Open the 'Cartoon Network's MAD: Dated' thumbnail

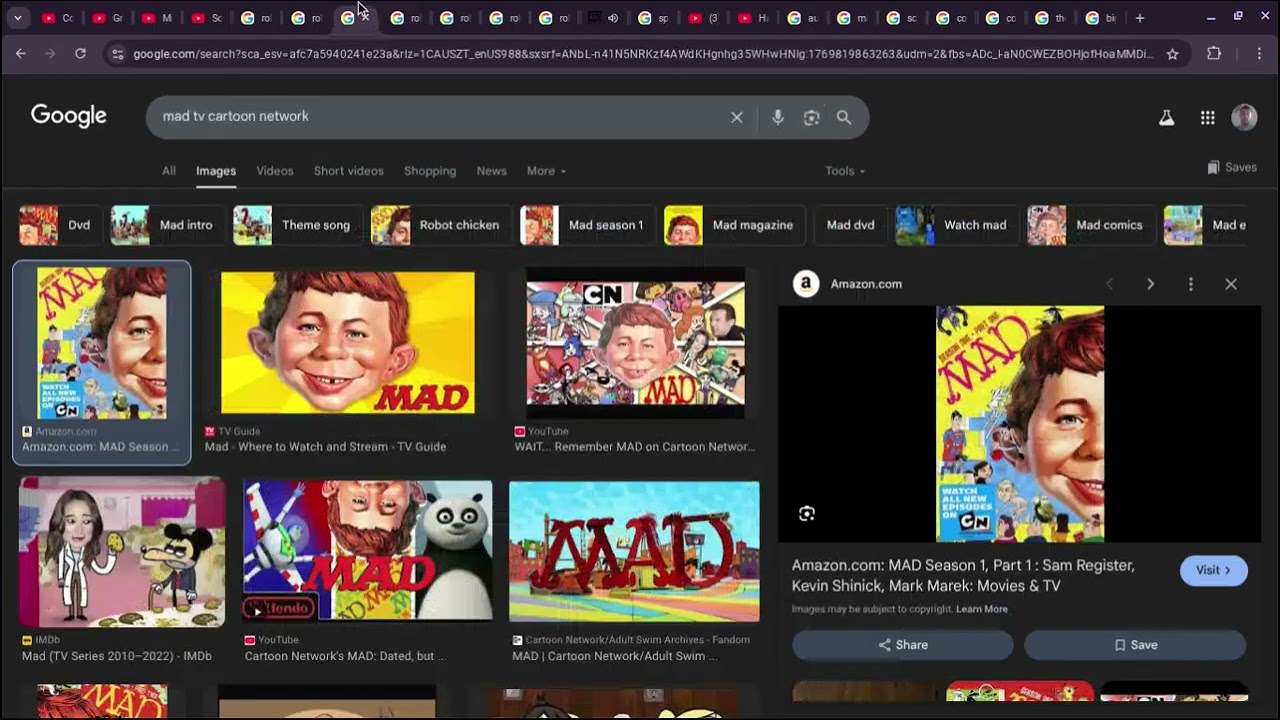[368, 552]
